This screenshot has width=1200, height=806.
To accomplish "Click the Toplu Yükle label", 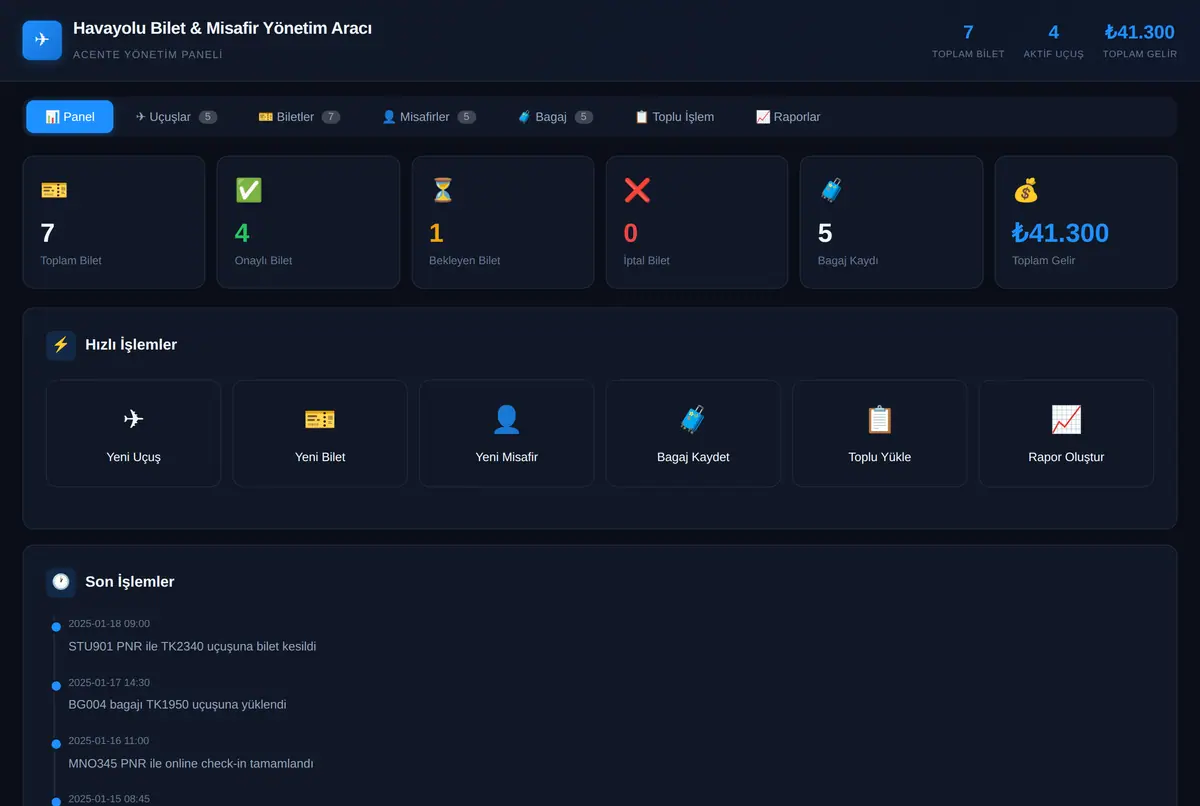I will click(x=879, y=457).
